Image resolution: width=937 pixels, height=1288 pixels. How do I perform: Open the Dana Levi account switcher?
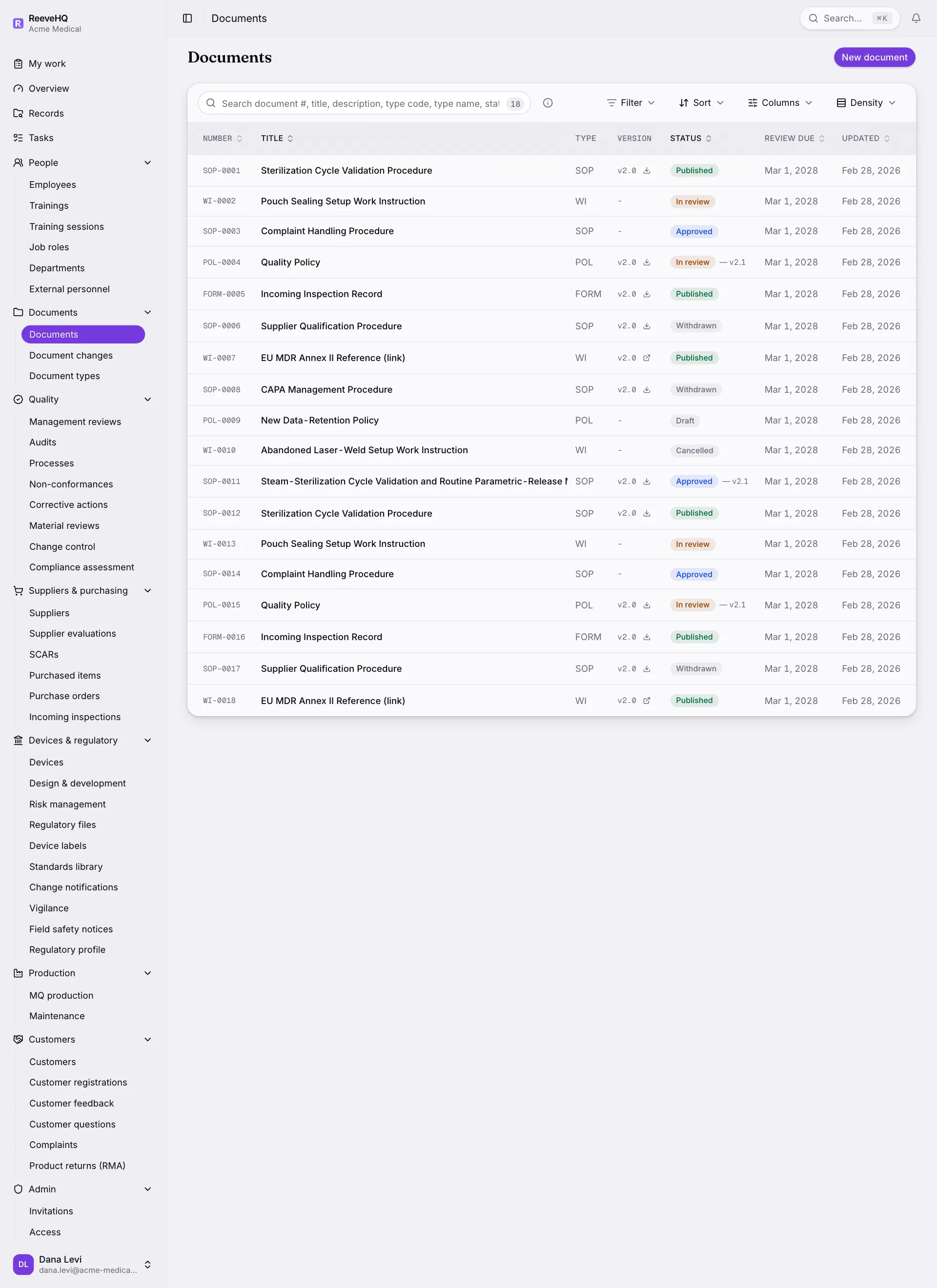pyautogui.click(x=148, y=1265)
